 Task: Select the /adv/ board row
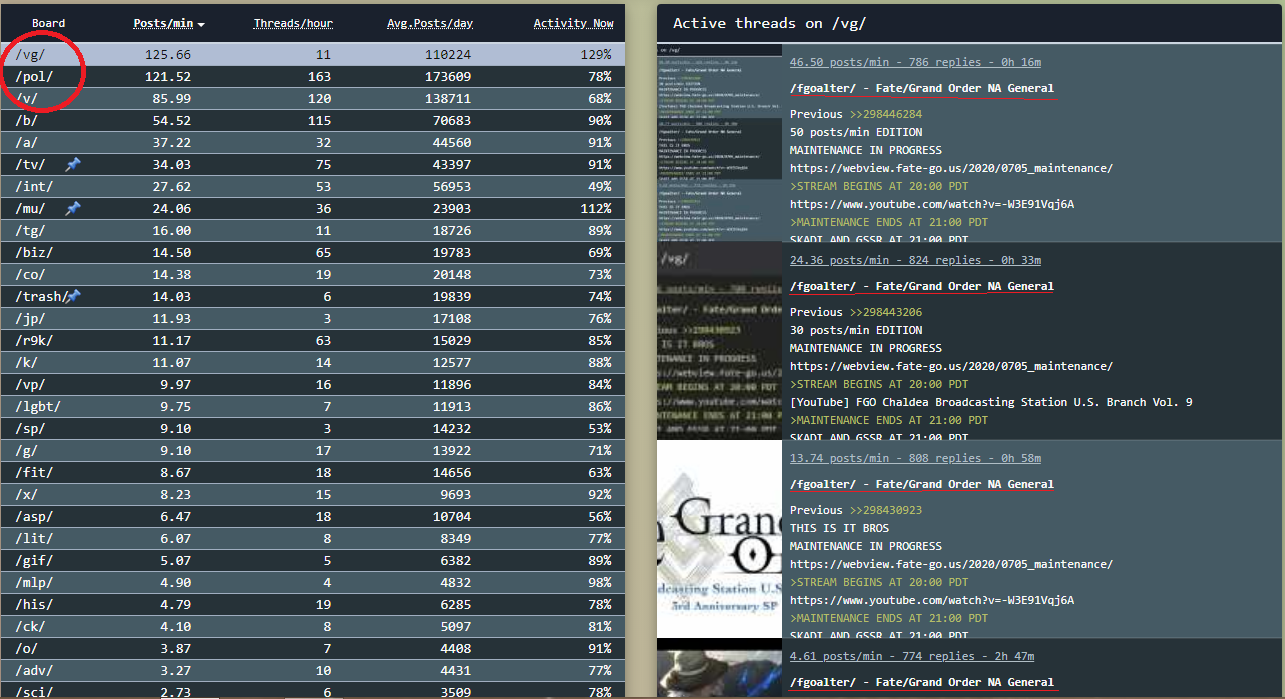click(314, 670)
